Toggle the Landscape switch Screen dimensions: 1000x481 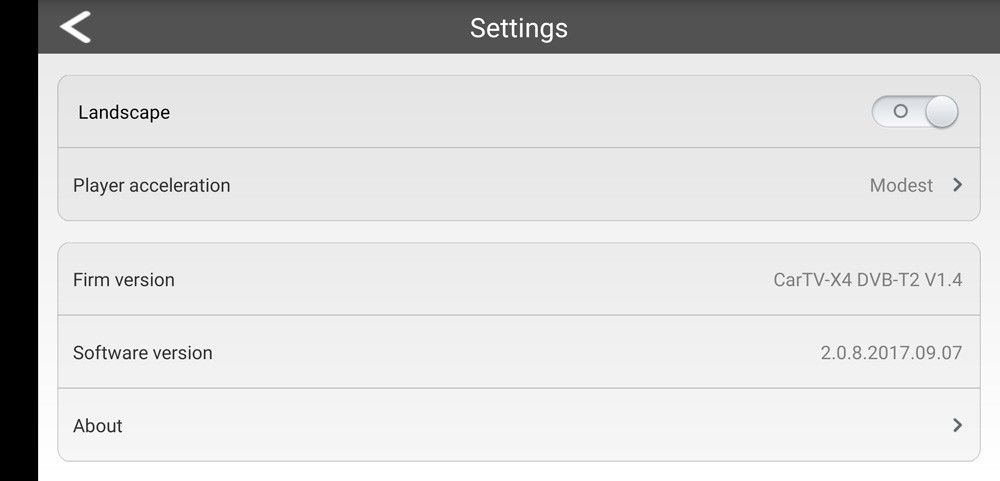click(914, 112)
